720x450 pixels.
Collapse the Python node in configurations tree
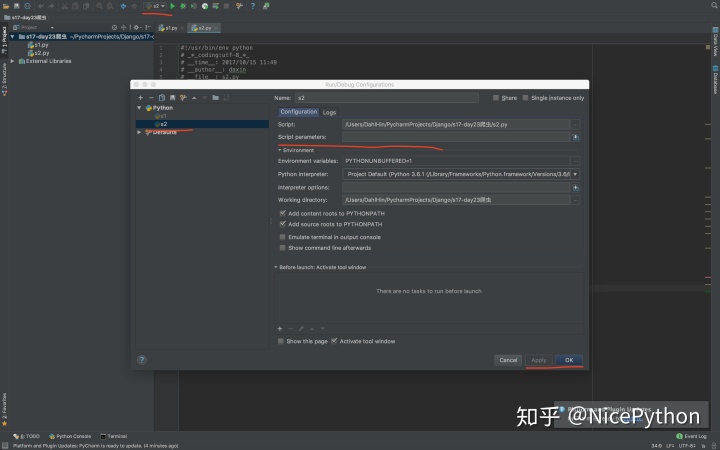[139, 108]
